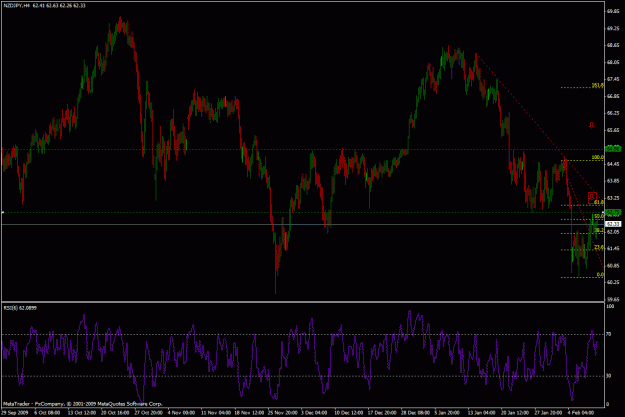The height and width of the screenshot is (417, 625).
Task: Click the RSI 70 level label
Action: point(609,334)
